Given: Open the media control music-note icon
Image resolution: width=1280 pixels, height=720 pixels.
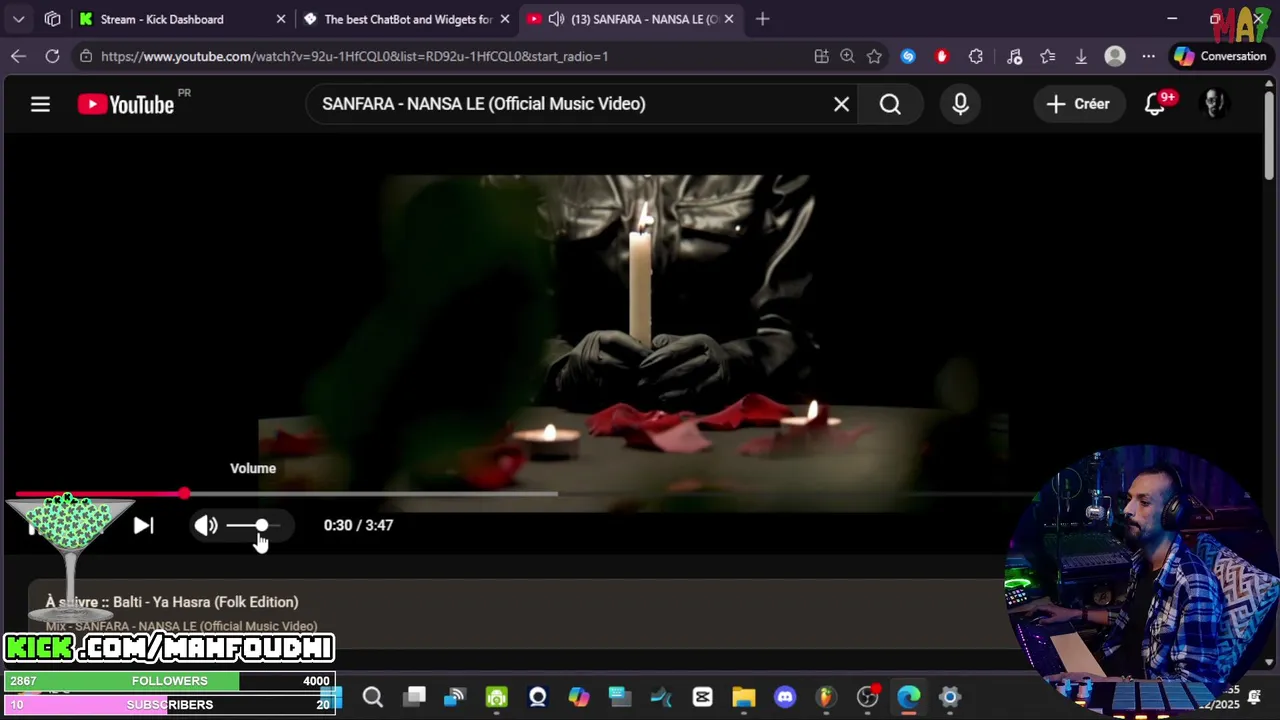Looking at the screenshot, I should pos(1014,57).
